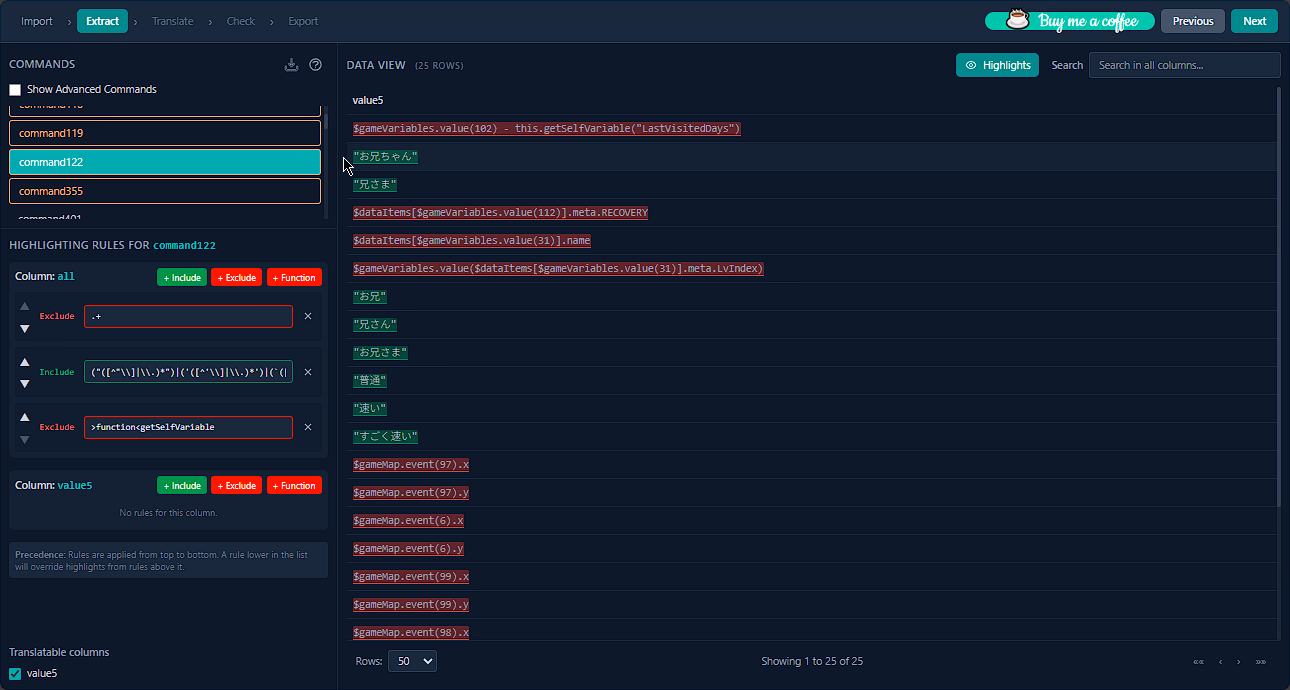The image size is (1290, 690).
Task: Move the first Exclude rule down
Action: click(25, 328)
